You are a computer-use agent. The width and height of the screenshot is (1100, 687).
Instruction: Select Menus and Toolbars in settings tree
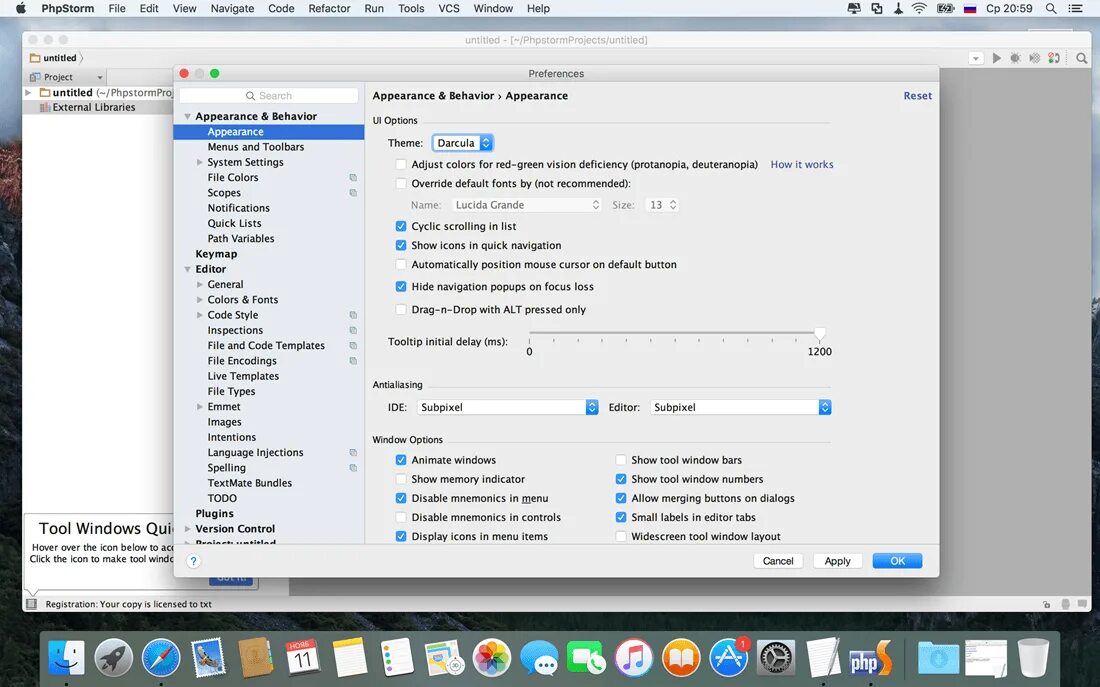coord(255,147)
